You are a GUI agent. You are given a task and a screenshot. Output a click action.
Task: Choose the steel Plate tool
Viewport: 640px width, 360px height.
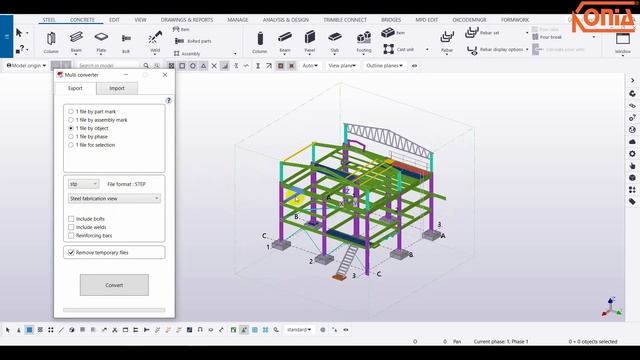[x=101, y=41]
